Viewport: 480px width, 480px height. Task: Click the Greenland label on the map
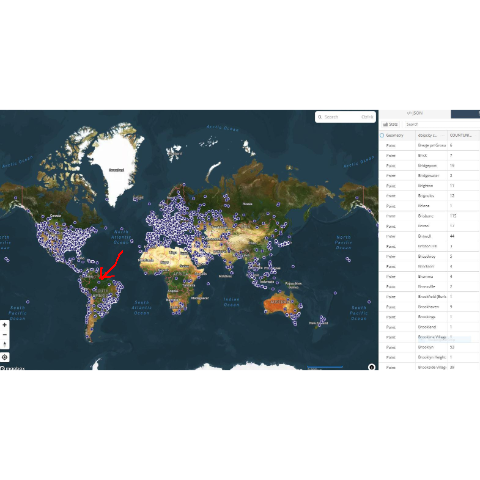pos(117,170)
